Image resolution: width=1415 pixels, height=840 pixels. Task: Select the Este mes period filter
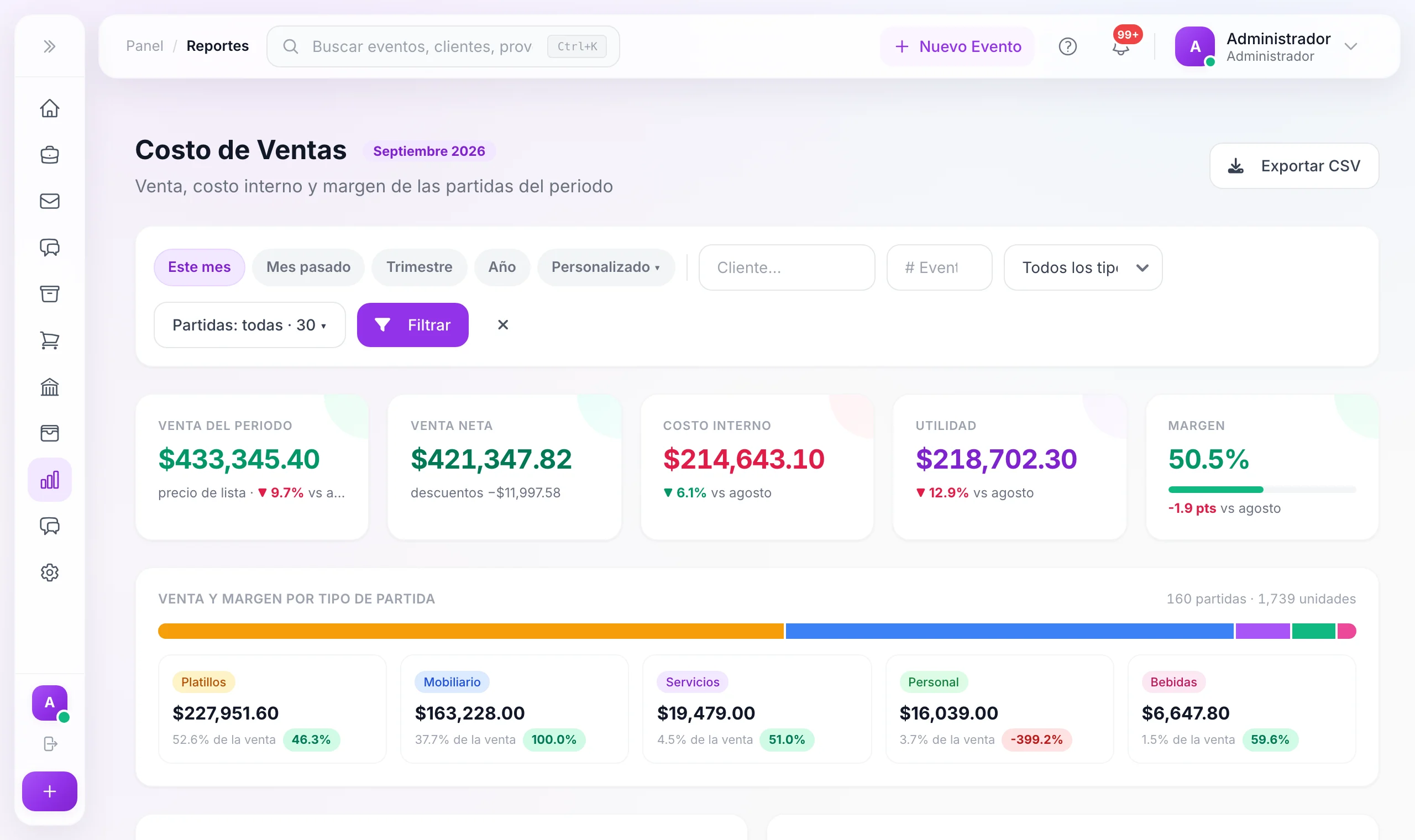coord(199,267)
